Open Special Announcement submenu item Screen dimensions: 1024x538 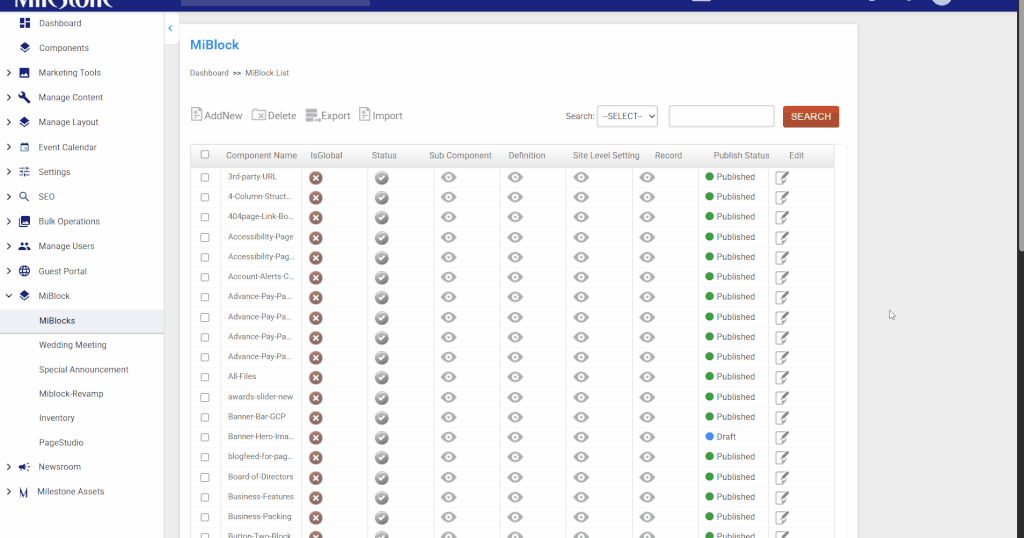click(82, 370)
